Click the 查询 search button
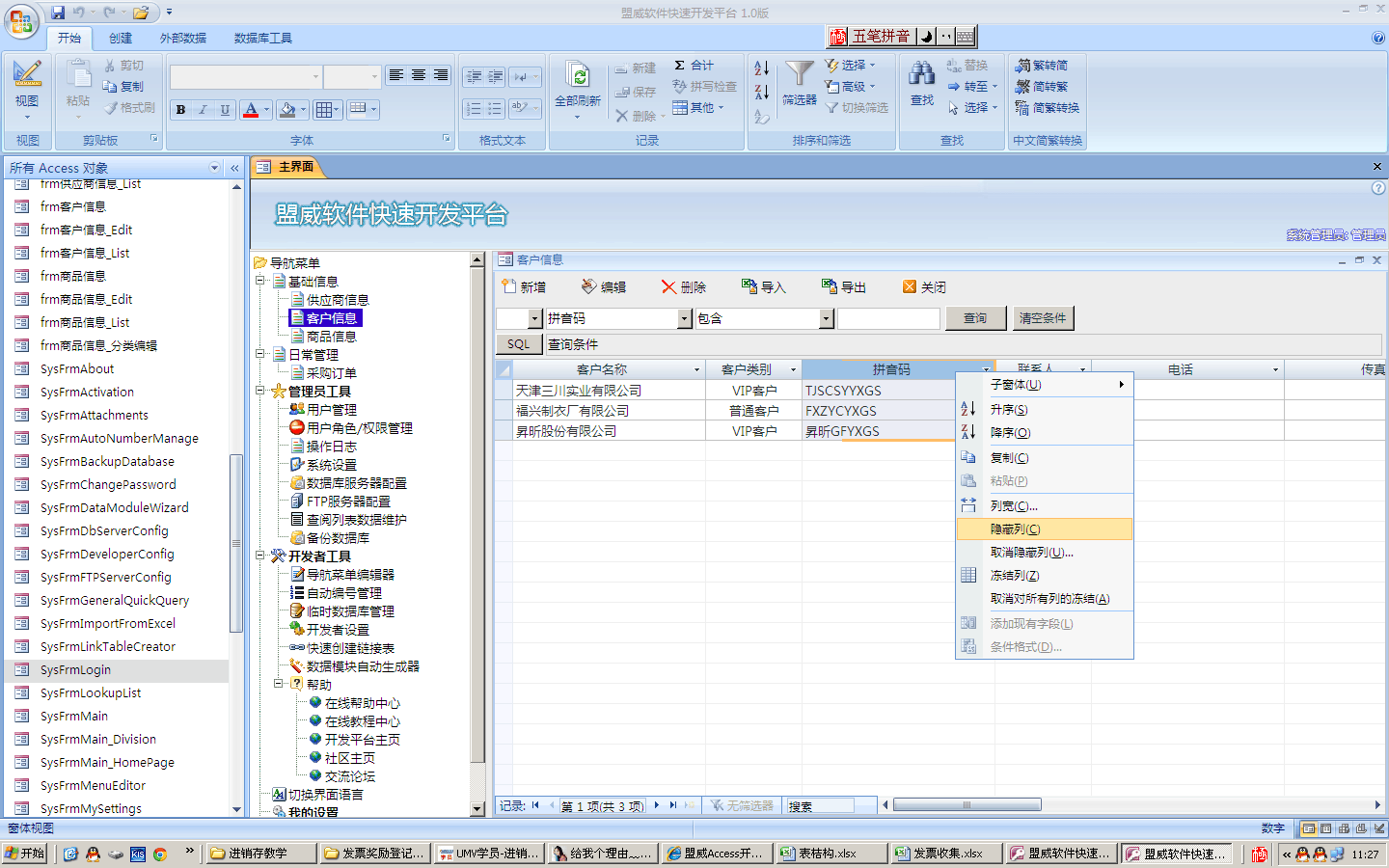The image size is (1389, 868). pos(975,318)
